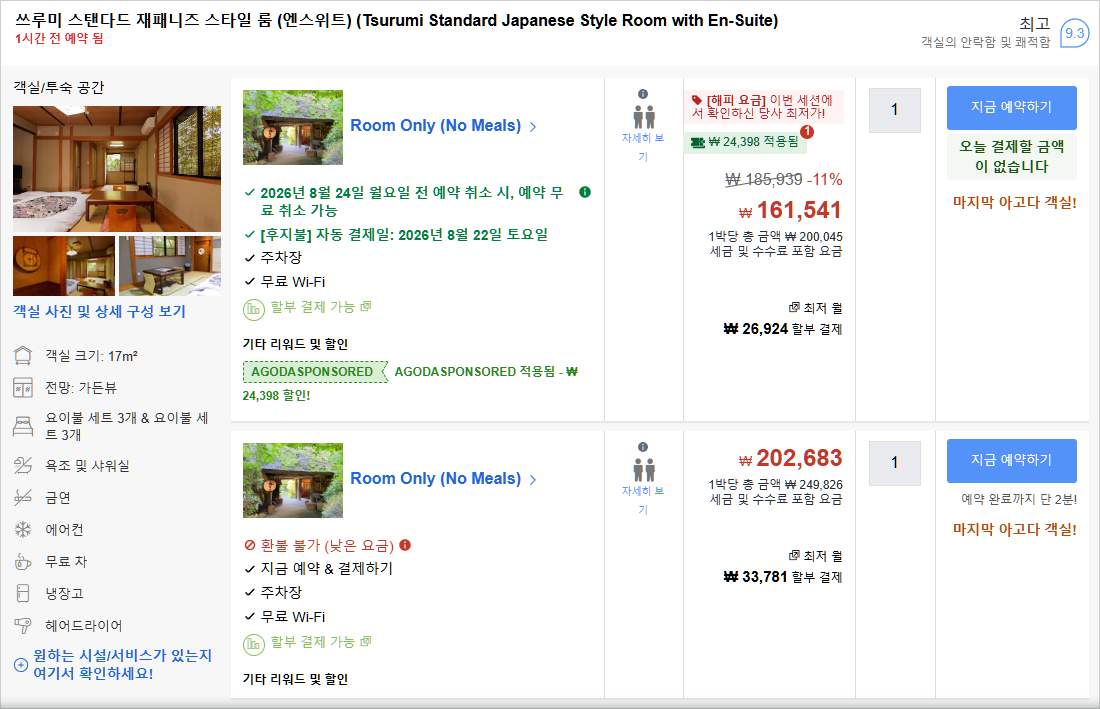Click second row installment 할부 결제 가능 icon
The image size is (1100, 709).
pos(253,644)
